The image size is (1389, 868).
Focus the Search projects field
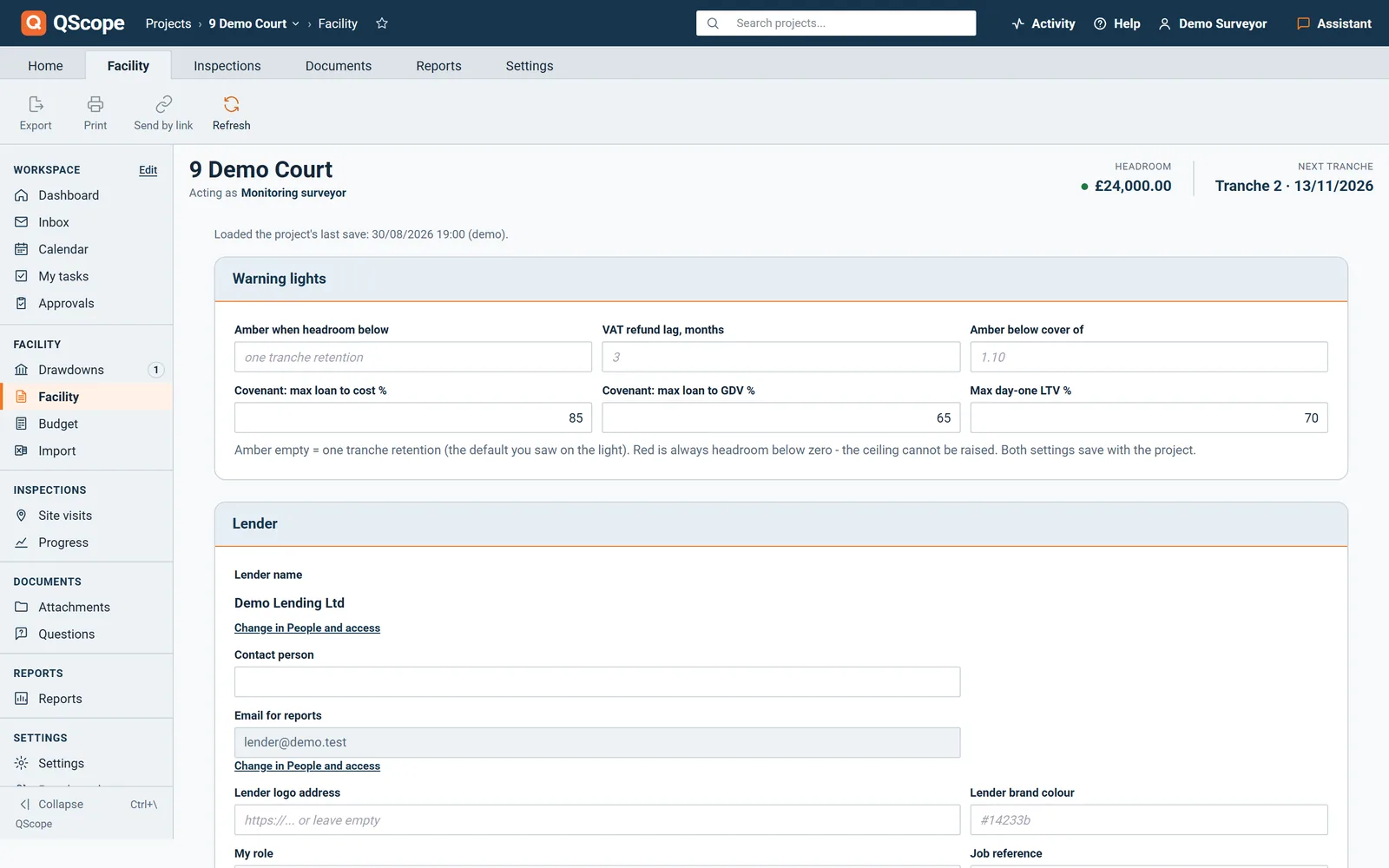[836, 23]
